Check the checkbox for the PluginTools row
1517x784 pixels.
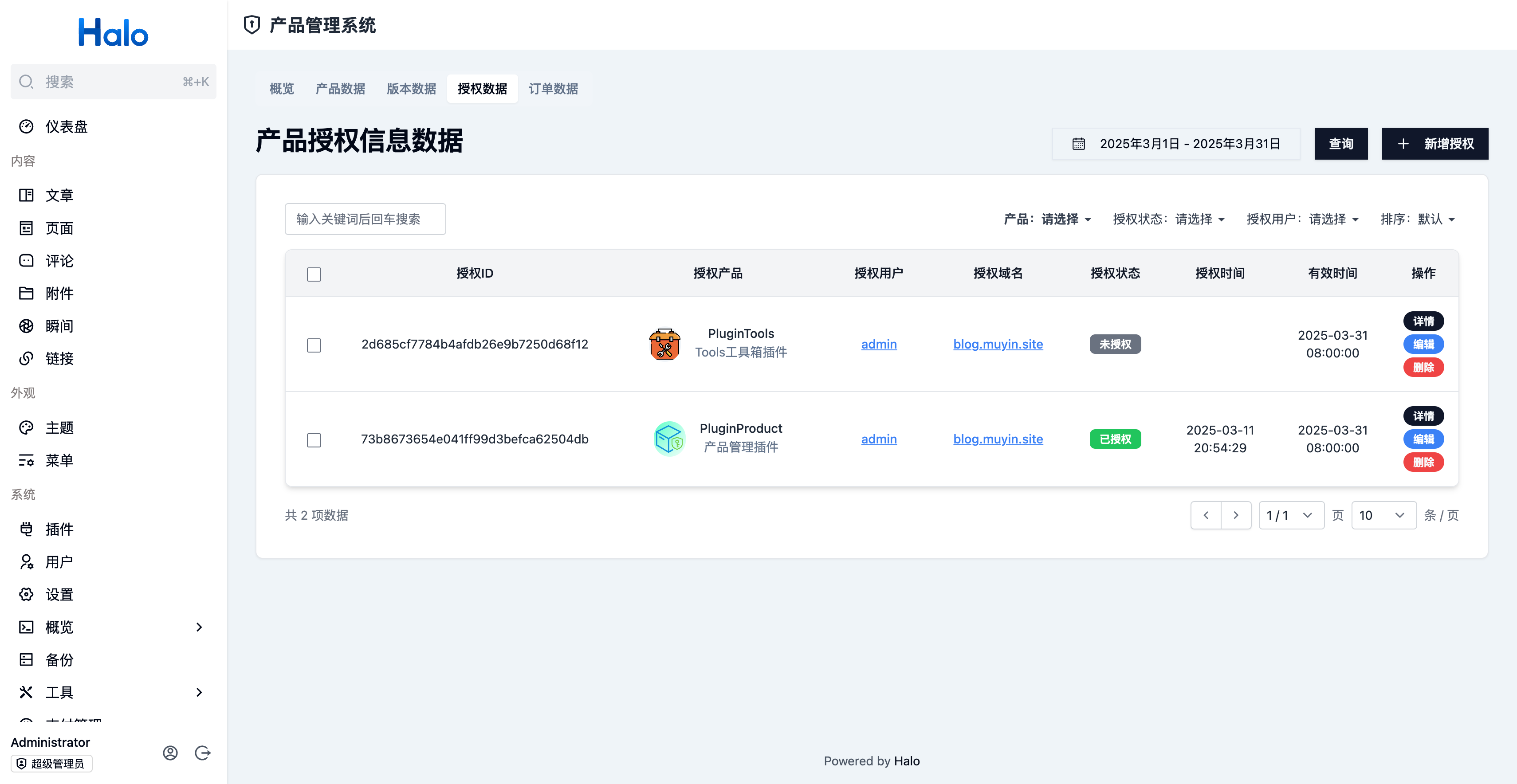[x=314, y=345]
